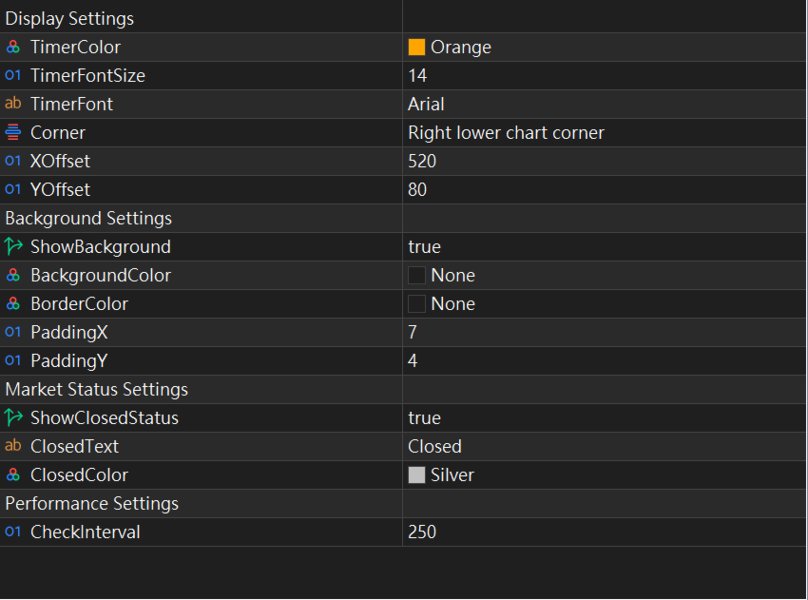Click the color-type icon beside TimerColor
This screenshot has width=808, height=600.
pos(13,47)
